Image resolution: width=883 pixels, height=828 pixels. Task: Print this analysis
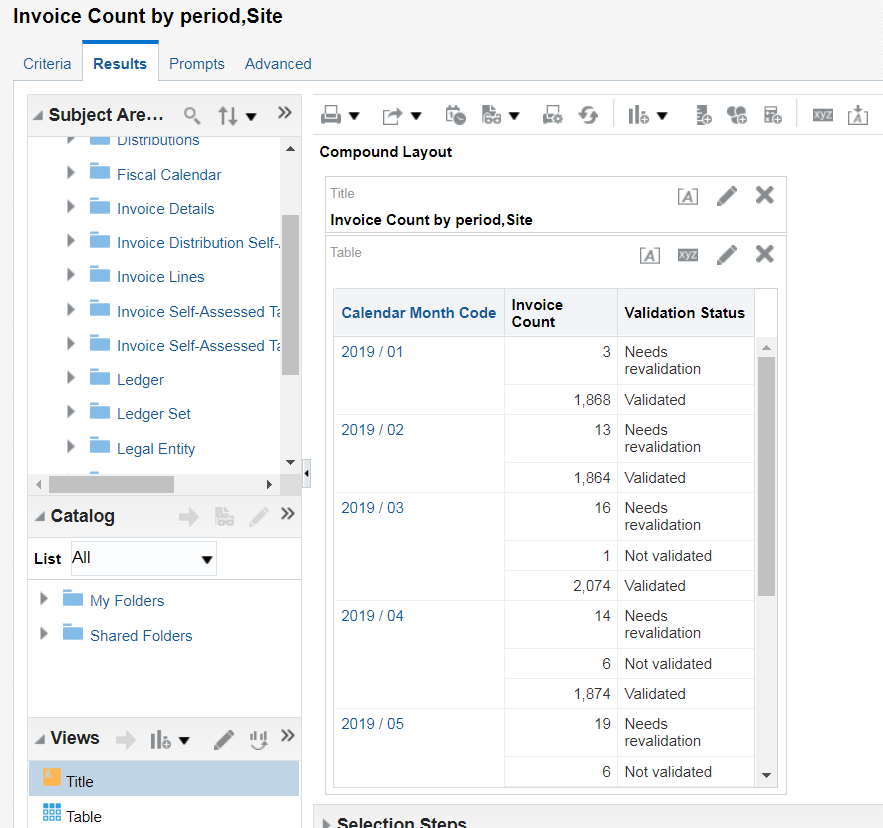332,115
